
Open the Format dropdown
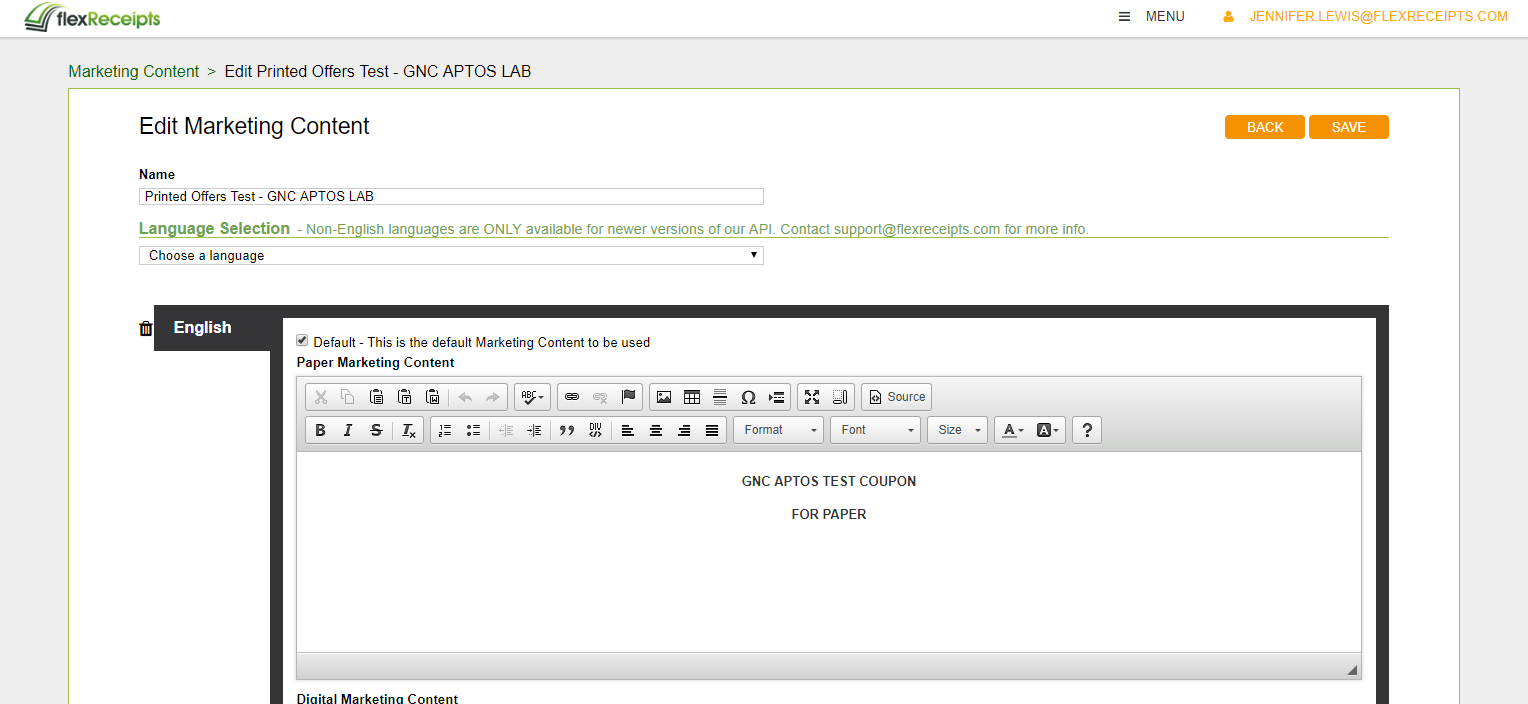pyautogui.click(x=778, y=430)
